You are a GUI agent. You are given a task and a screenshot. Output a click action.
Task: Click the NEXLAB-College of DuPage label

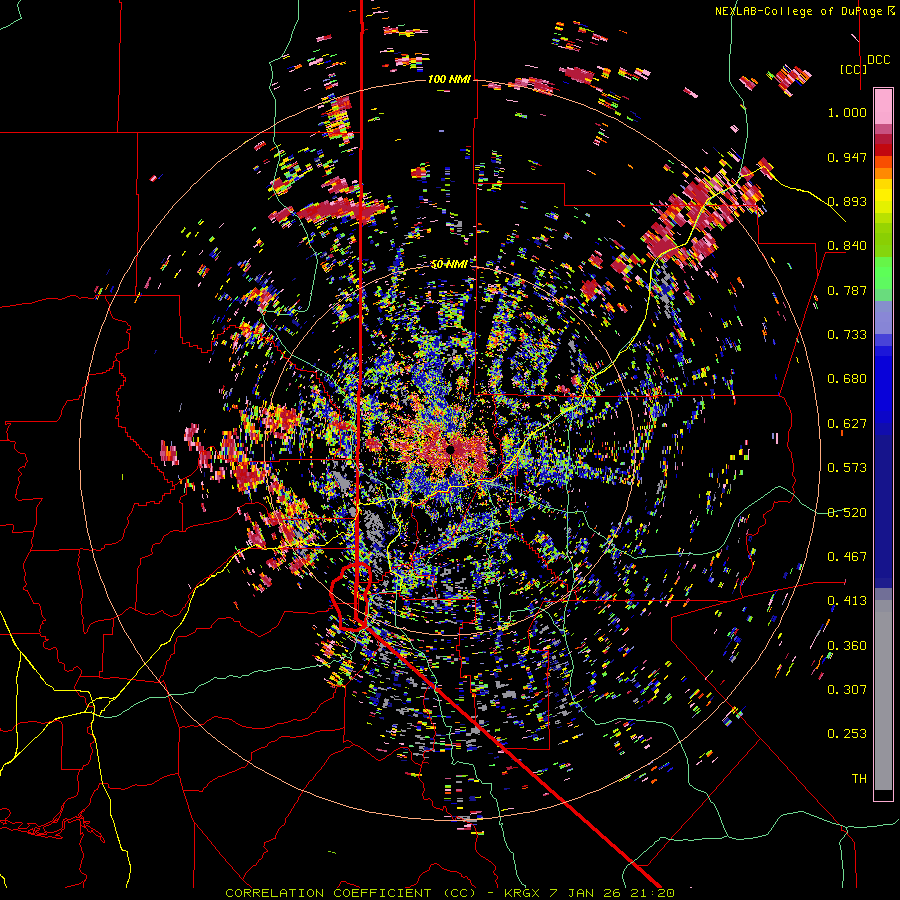click(798, 11)
